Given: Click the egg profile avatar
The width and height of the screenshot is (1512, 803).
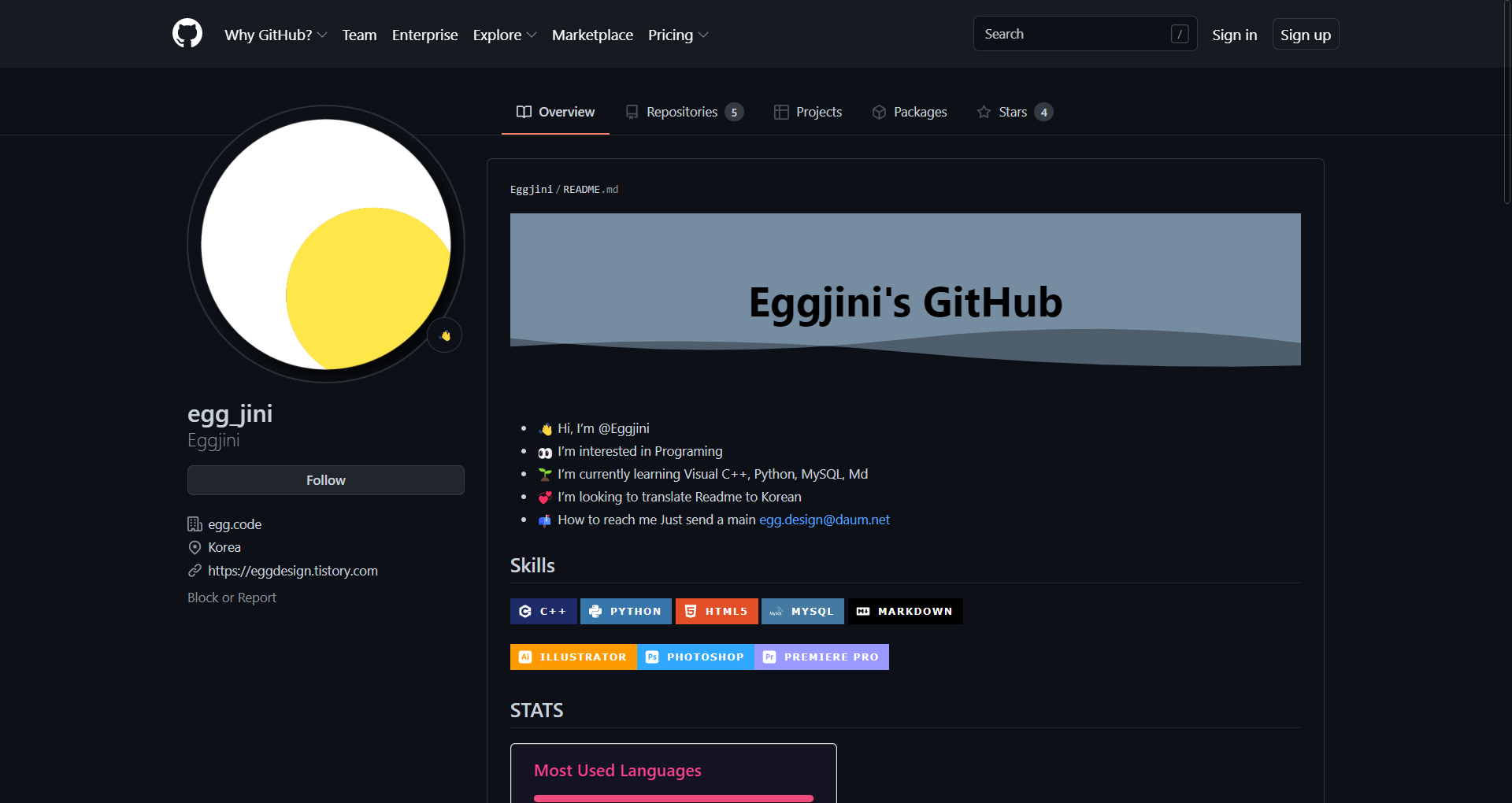Looking at the screenshot, I should [x=326, y=244].
